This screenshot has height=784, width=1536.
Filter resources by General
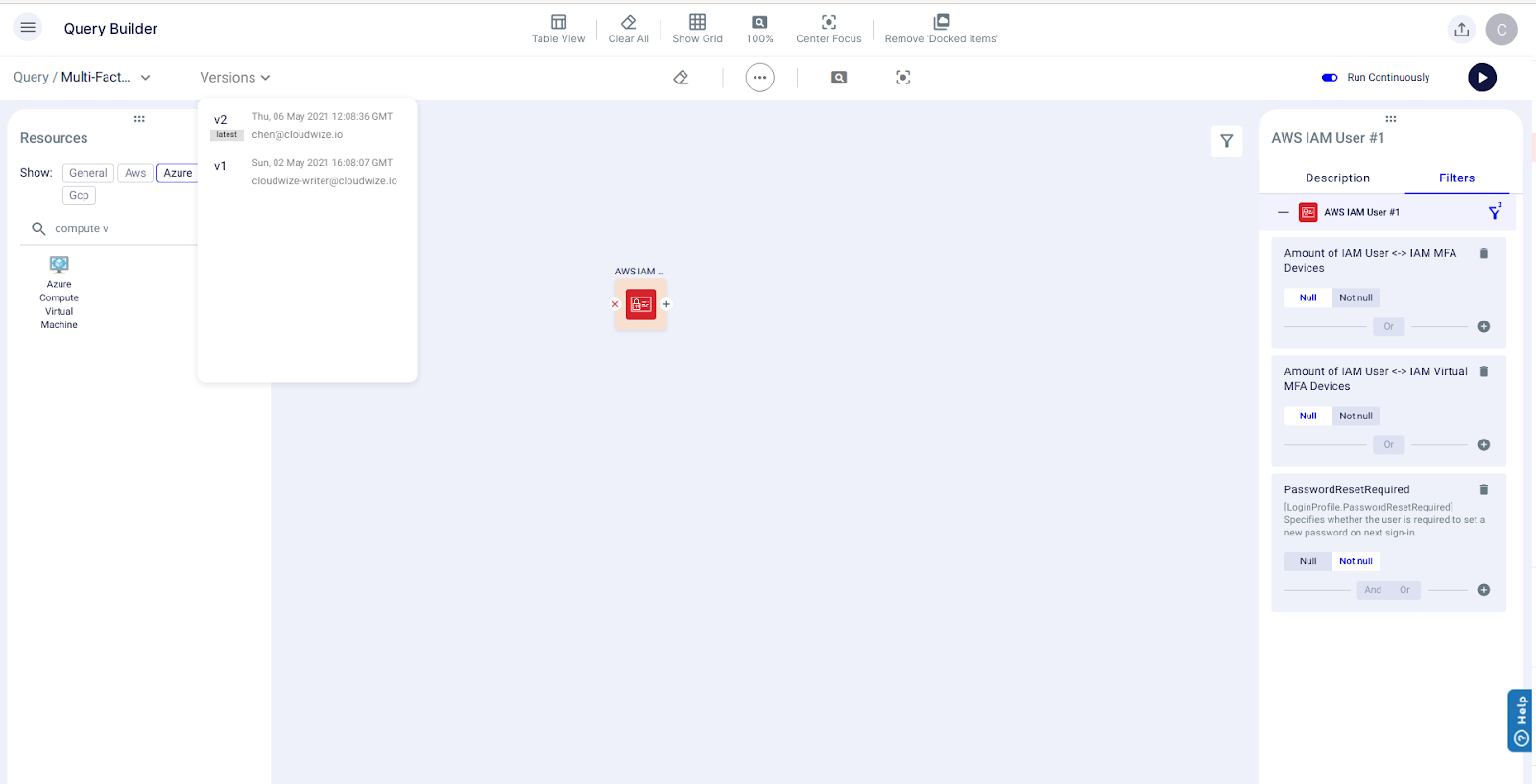(88, 173)
